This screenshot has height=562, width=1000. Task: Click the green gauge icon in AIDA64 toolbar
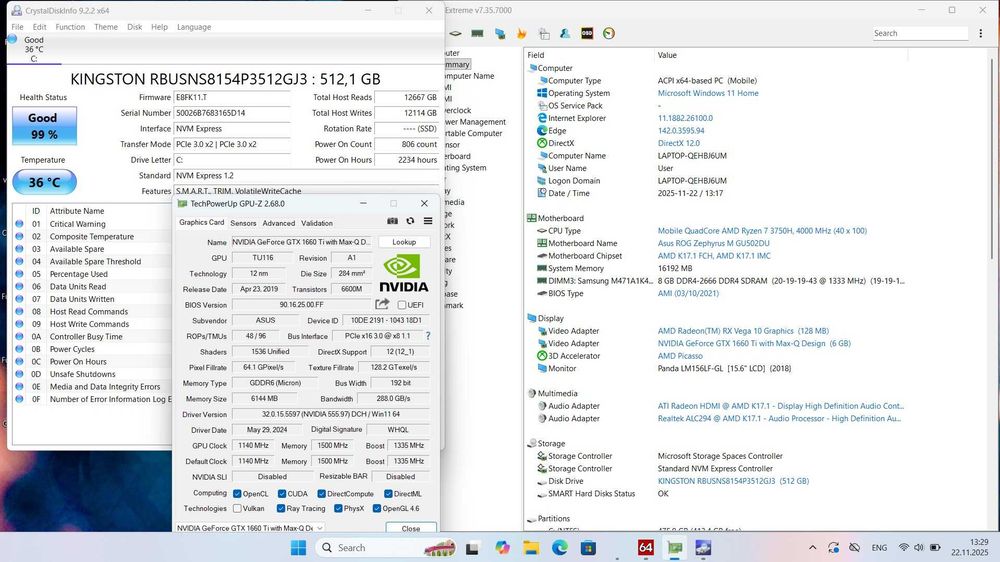point(609,33)
